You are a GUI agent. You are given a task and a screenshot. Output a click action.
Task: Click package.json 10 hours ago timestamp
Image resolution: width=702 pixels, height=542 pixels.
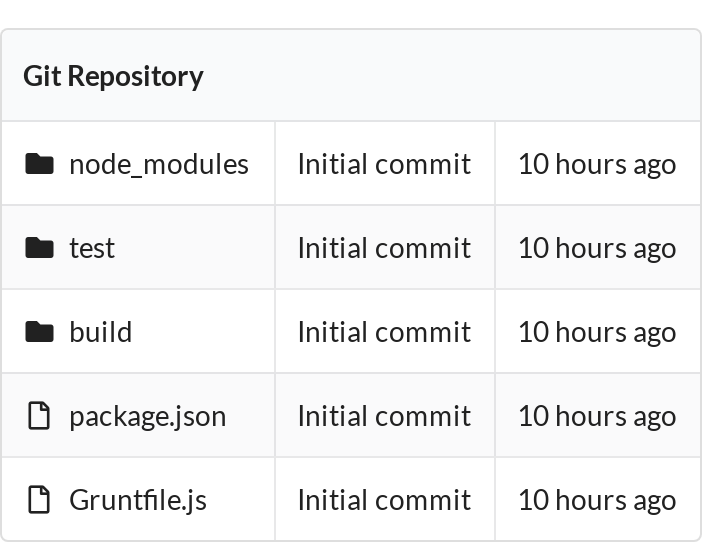(597, 417)
